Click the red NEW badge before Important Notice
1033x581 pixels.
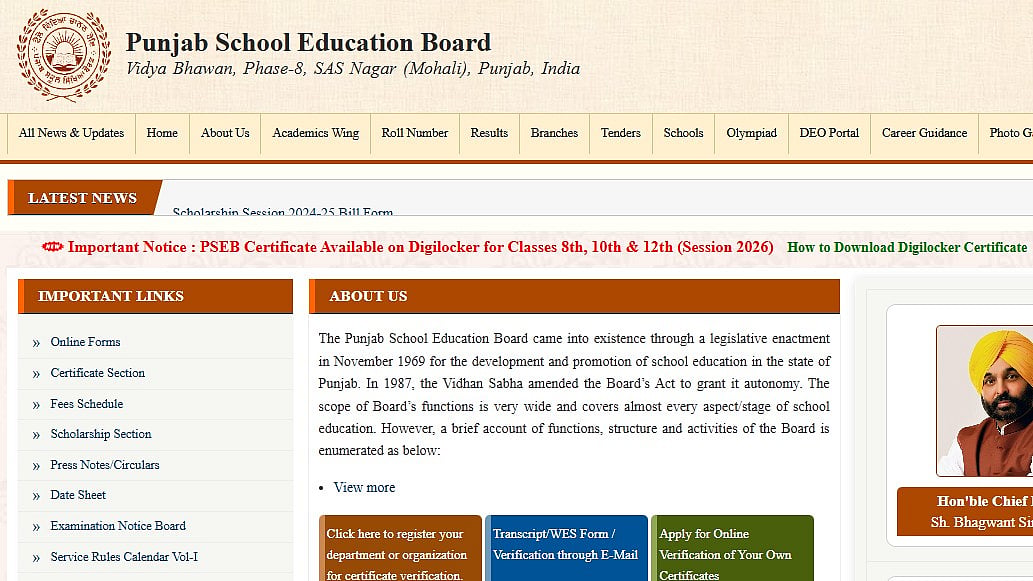click(52, 247)
